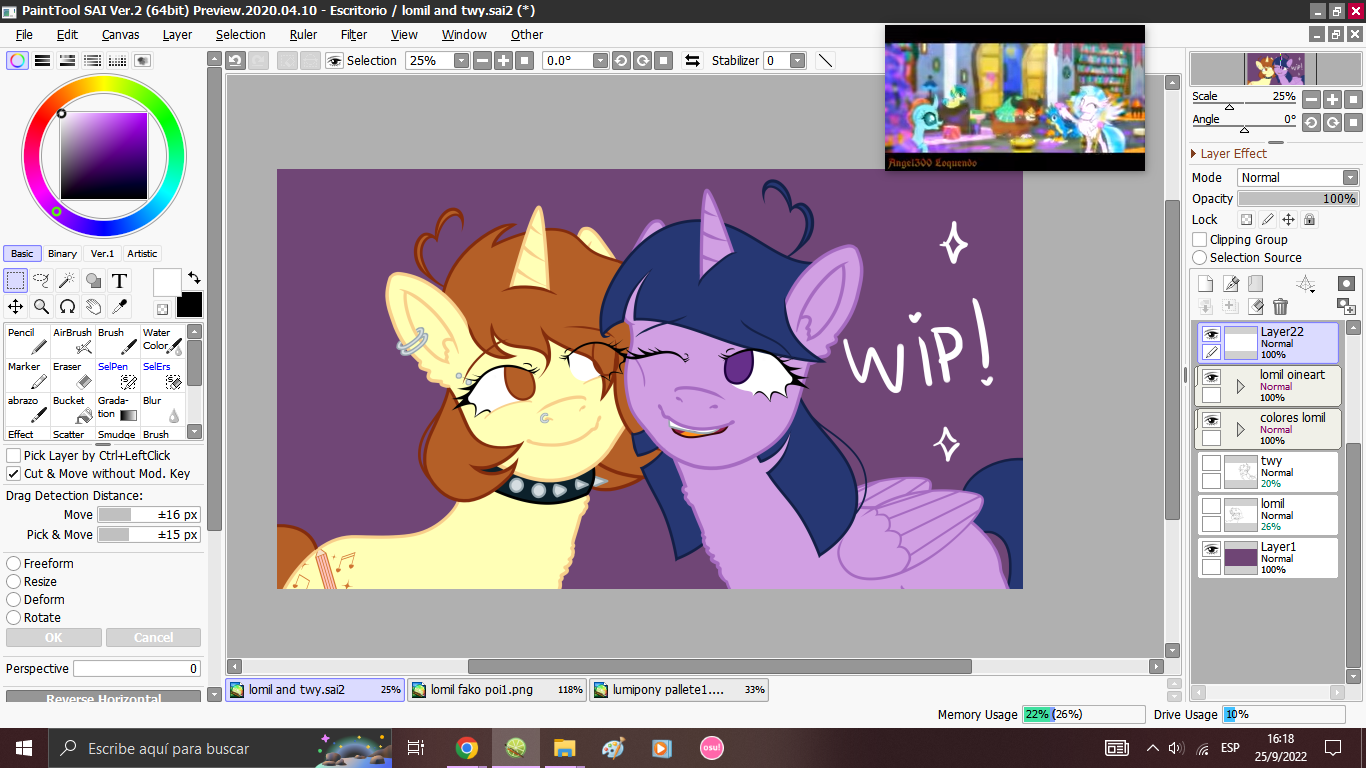Screen dimensions: 1366x768
Task: Select the Rotate transform option
Action: pyautogui.click(x=14, y=618)
